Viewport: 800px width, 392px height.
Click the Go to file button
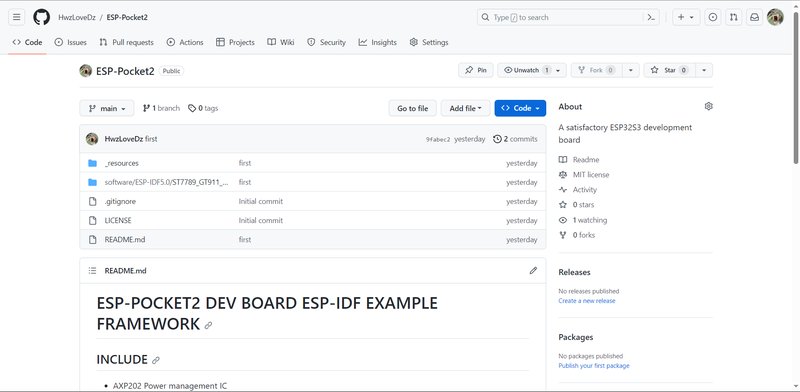(x=413, y=108)
